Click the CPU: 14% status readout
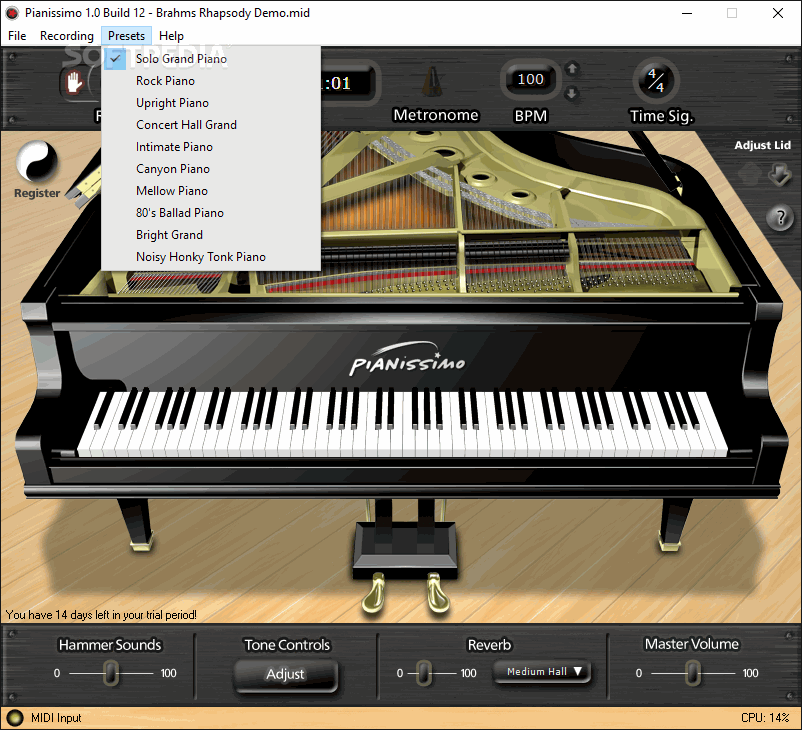This screenshot has width=802, height=730. (765, 718)
